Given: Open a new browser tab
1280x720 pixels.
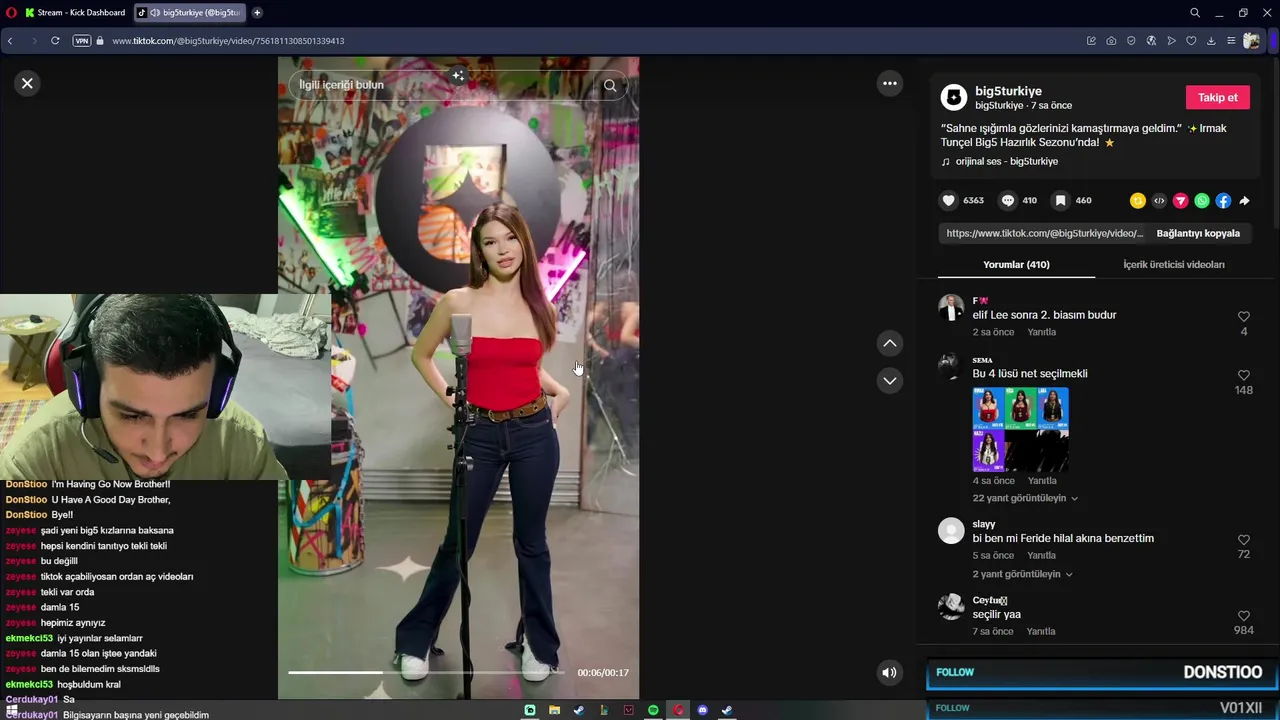Looking at the screenshot, I should click(257, 12).
